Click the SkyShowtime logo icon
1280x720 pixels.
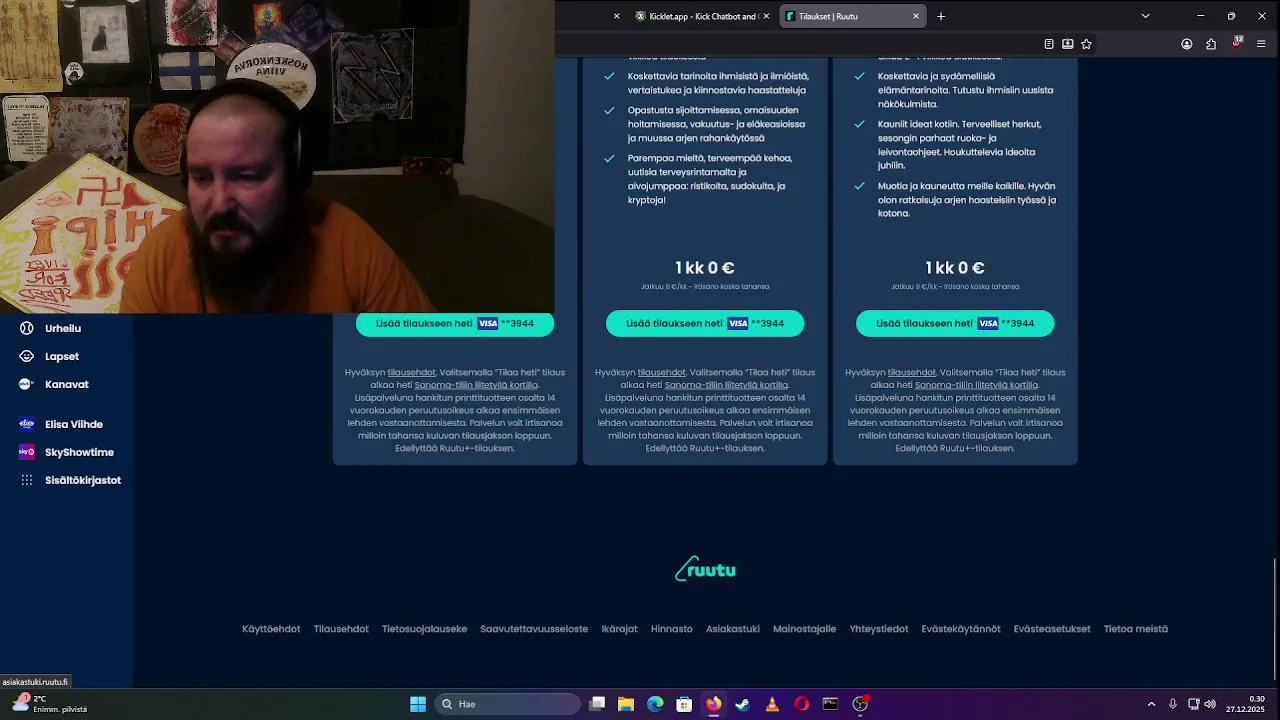pyautogui.click(x=27, y=452)
